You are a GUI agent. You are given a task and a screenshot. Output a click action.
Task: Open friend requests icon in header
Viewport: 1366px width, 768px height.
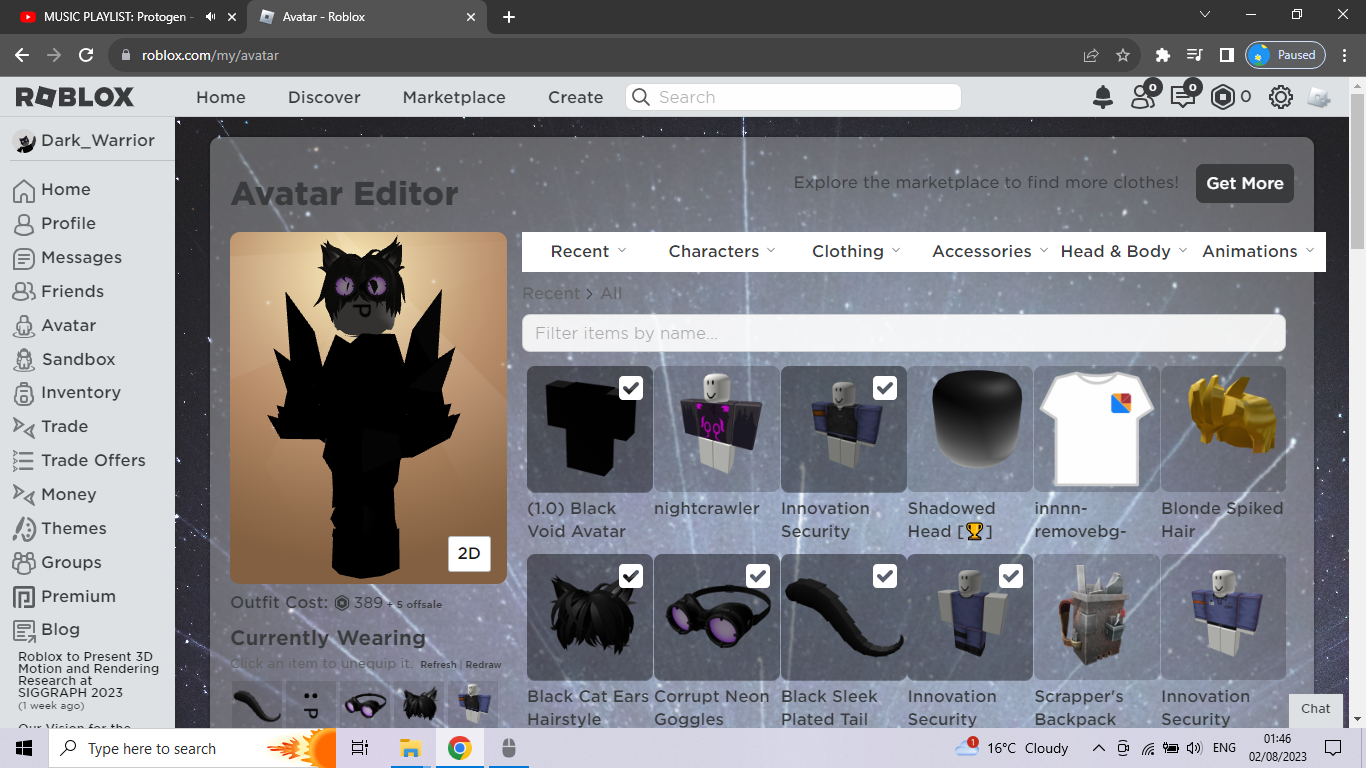click(1143, 95)
